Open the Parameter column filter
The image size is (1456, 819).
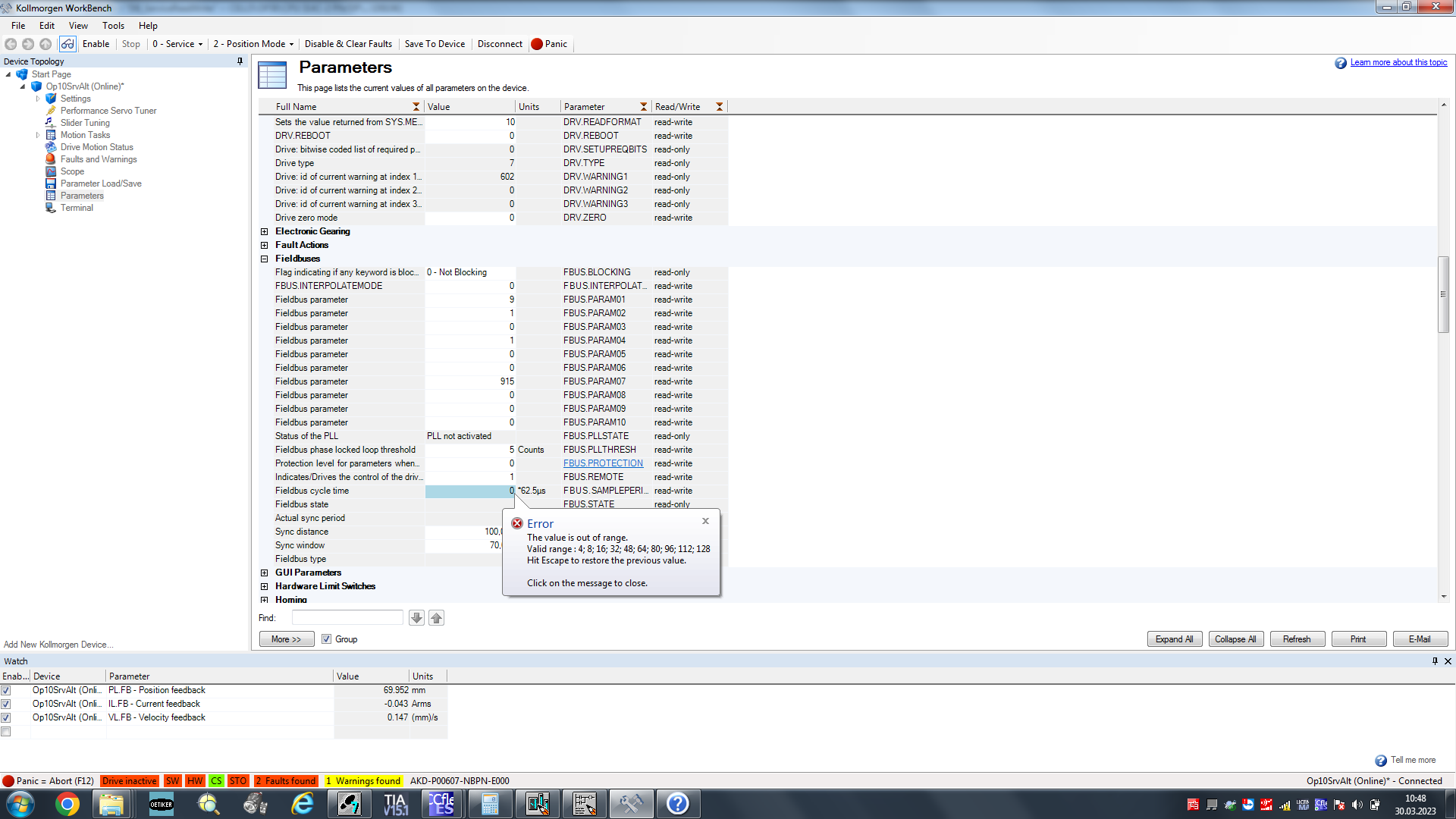[x=643, y=107]
